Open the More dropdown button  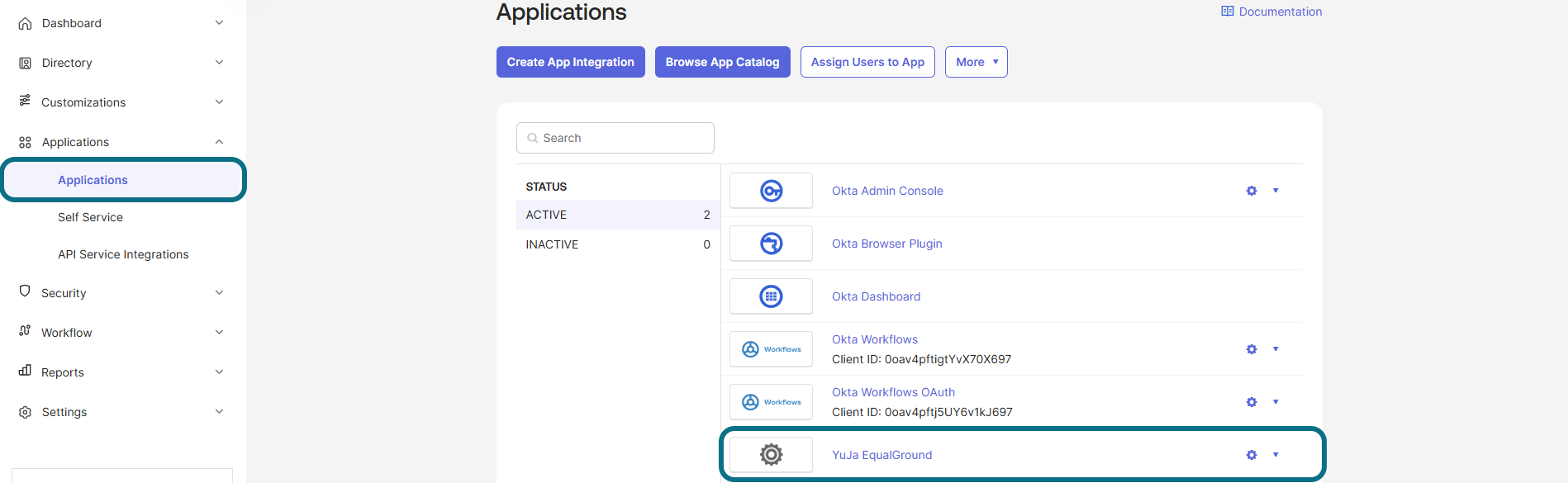coord(976,62)
